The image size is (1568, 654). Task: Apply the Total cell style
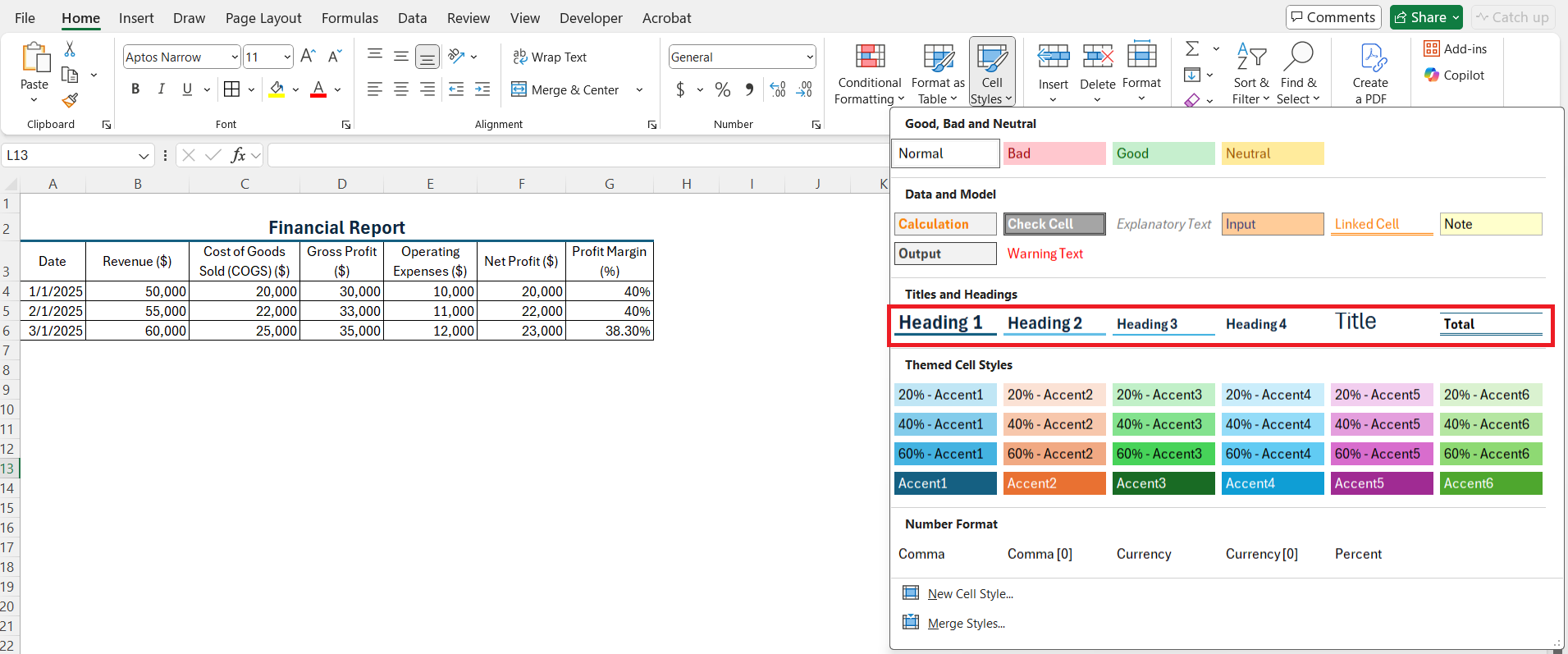click(x=1491, y=323)
